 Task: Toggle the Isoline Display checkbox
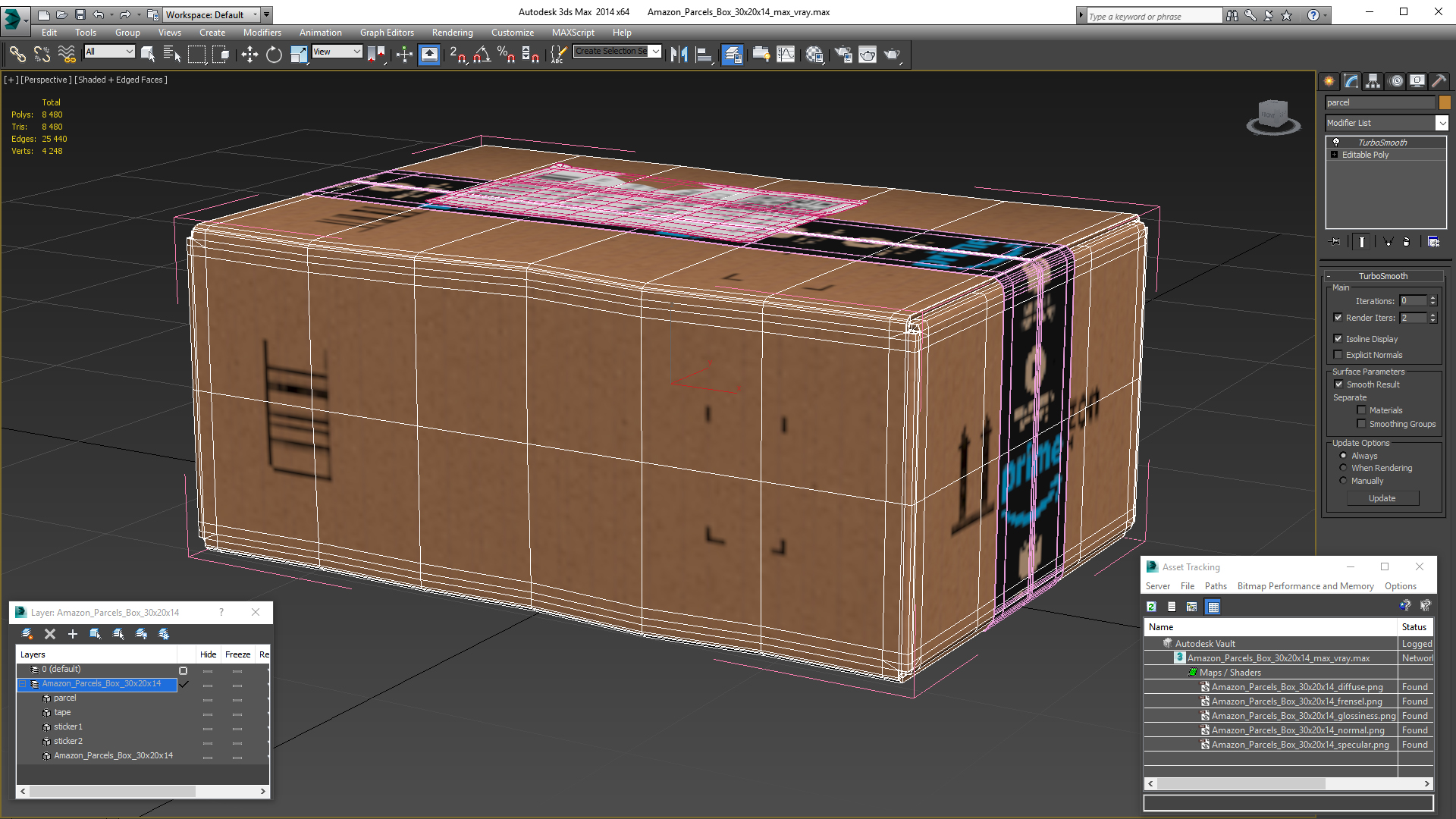[1338, 339]
